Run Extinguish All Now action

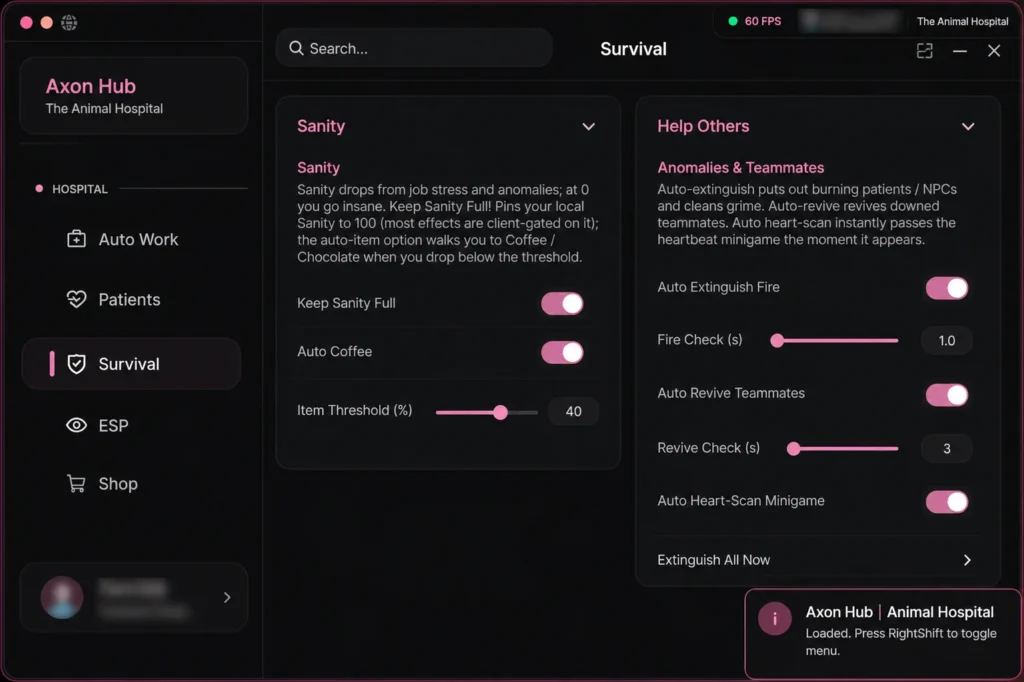(x=814, y=560)
